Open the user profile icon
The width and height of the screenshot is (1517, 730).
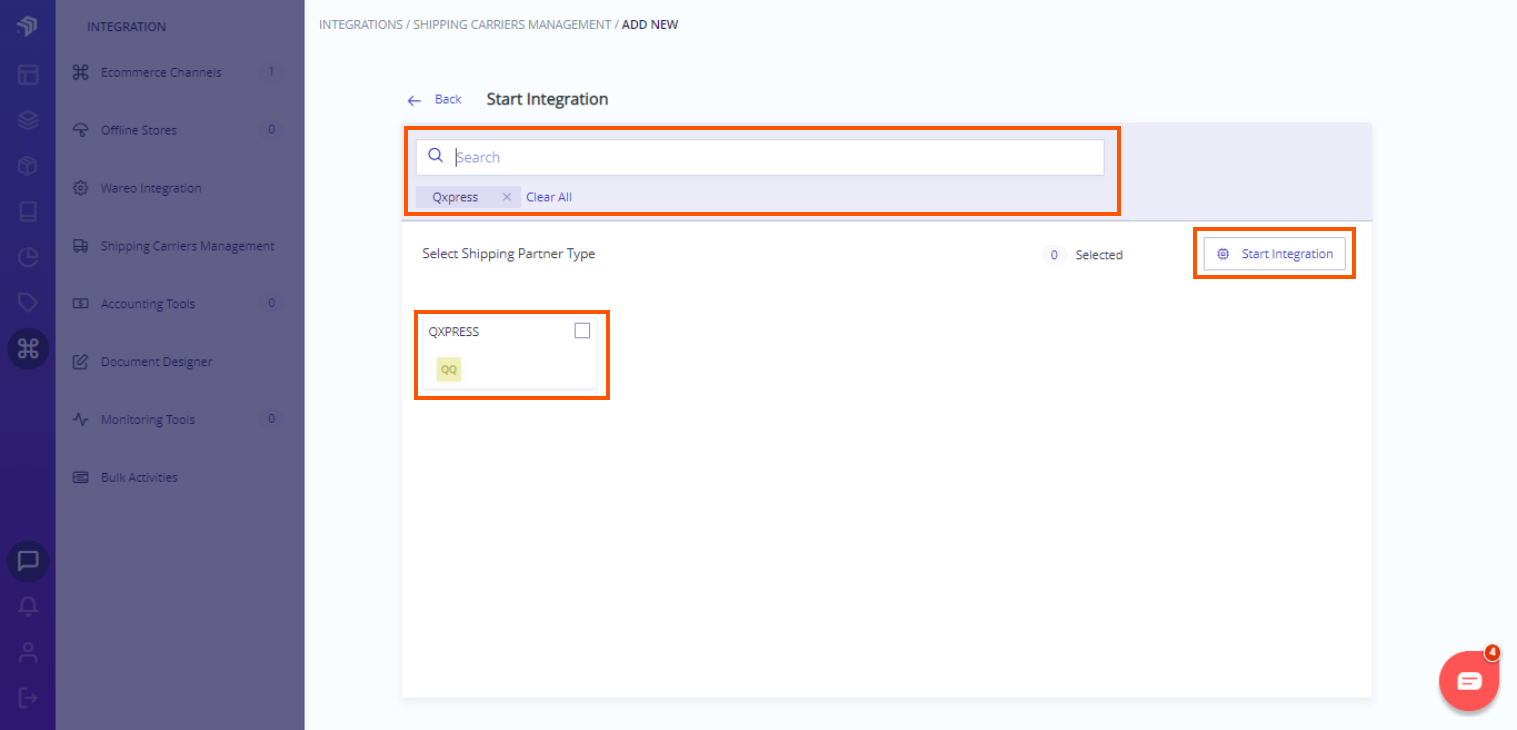coord(28,653)
